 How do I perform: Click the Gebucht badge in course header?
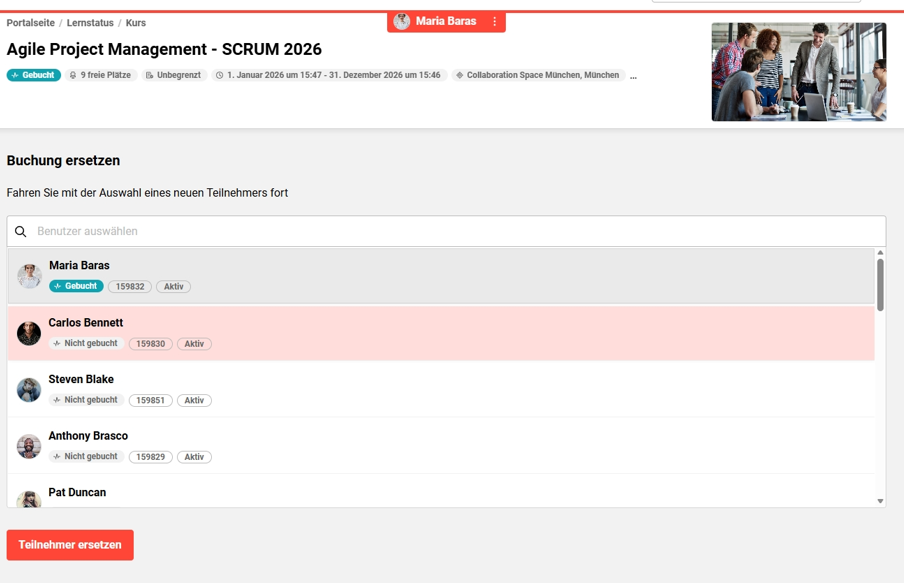(33, 76)
